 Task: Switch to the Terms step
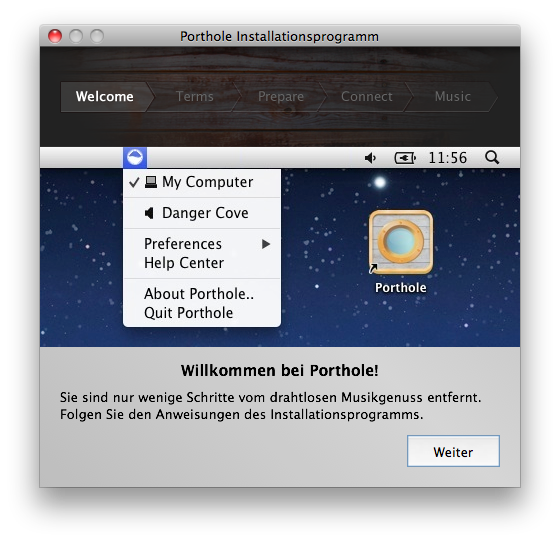195,97
